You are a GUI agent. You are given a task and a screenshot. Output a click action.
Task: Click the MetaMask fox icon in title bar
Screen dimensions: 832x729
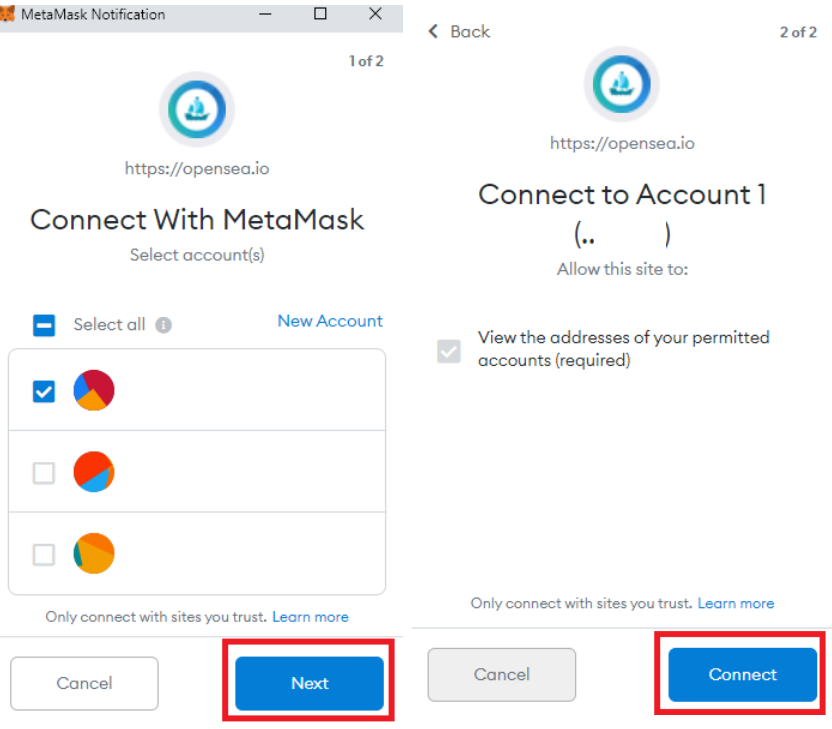(x=8, y=14)
